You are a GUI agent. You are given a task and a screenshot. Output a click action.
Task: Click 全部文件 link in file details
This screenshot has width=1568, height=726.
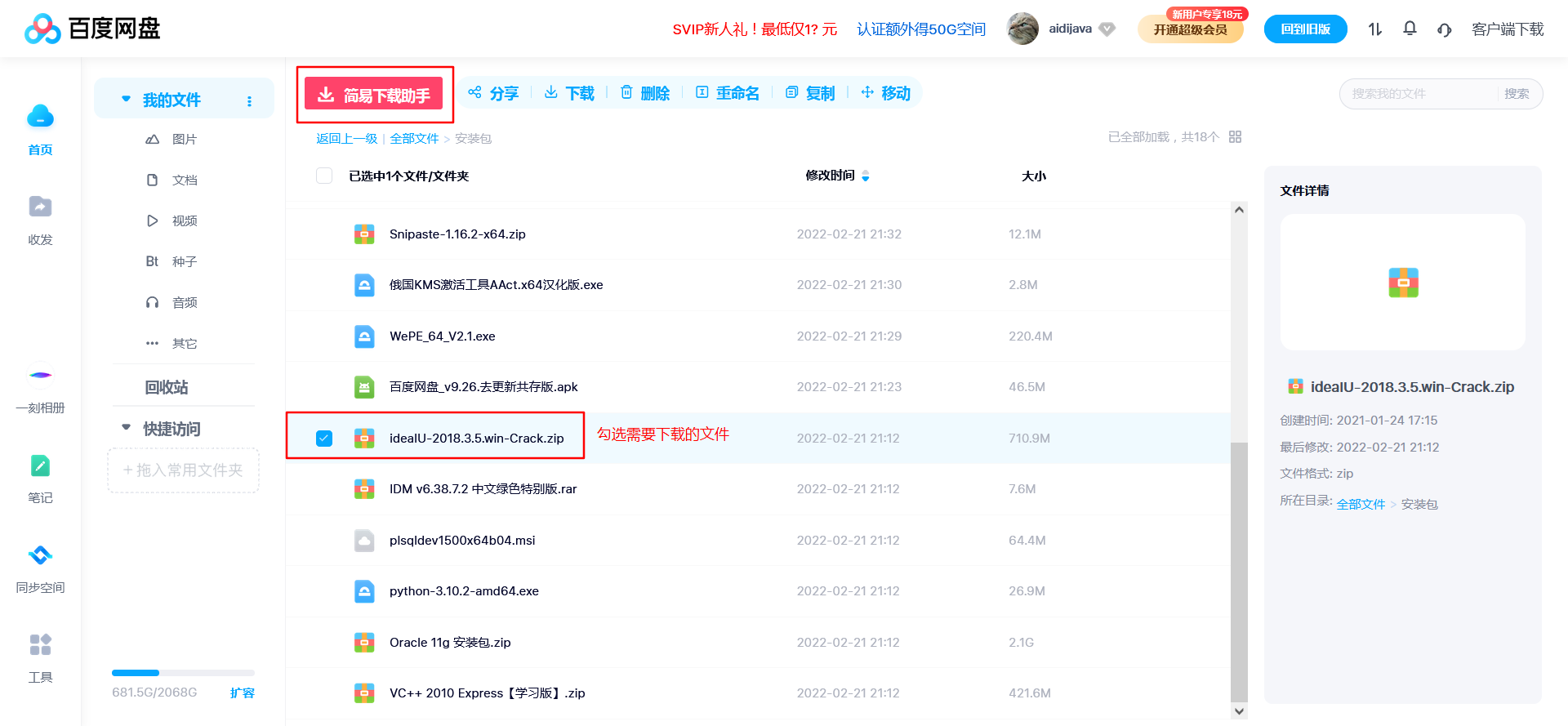(x=1361, y=505)
